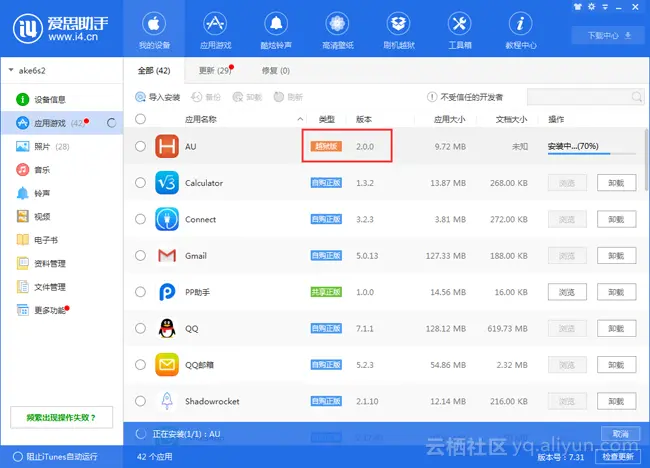Select the QQ row radio button
This screenshot has width=650, height=468.
click(x=141, y=328)
